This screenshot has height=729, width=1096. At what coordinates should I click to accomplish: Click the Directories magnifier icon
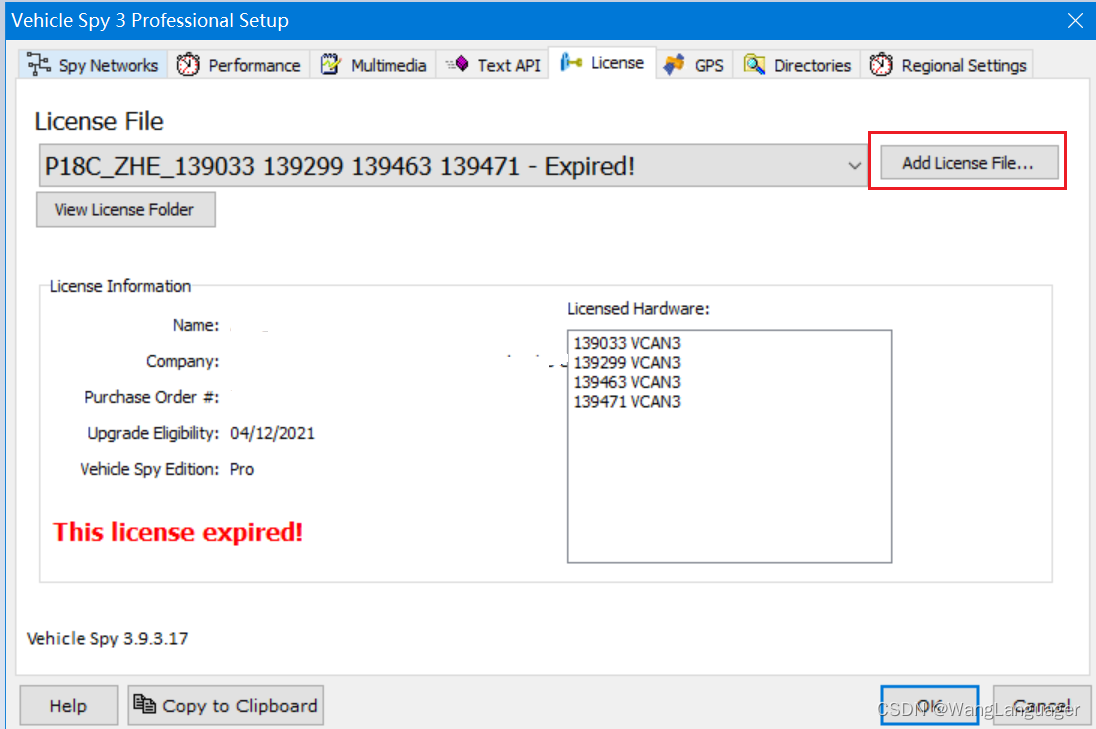pos(753,64)
